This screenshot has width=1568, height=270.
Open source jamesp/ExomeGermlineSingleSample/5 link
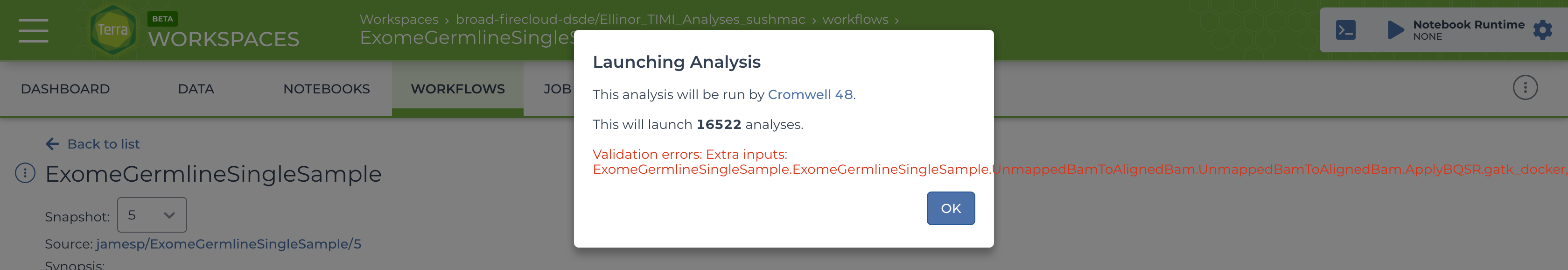[x=228, y=244]
